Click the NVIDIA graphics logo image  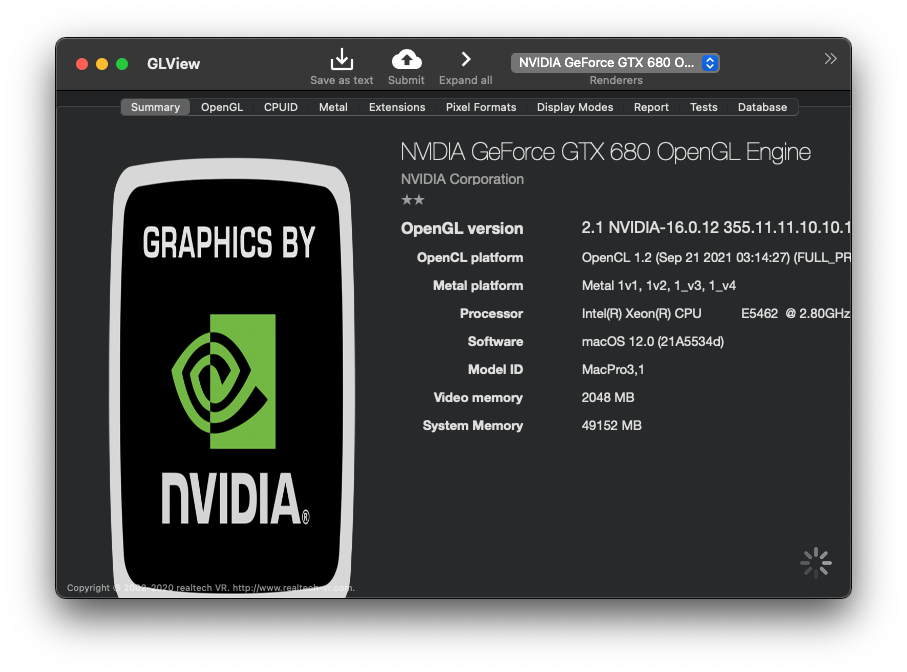tap(231, 377)
